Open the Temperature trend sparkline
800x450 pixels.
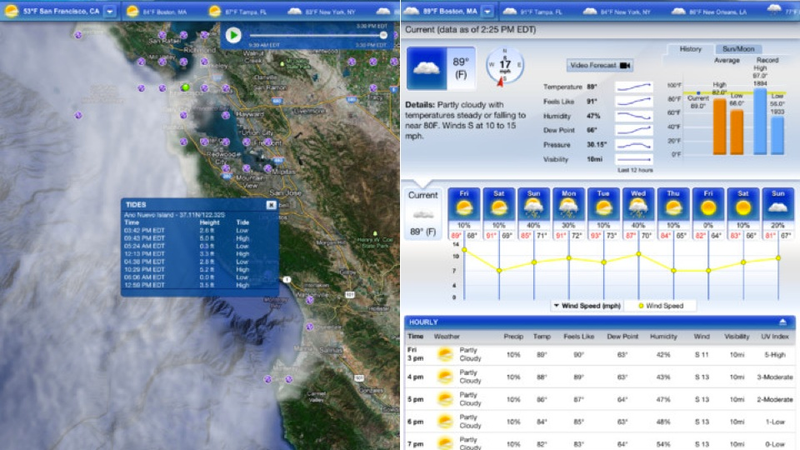click(634, 87)
